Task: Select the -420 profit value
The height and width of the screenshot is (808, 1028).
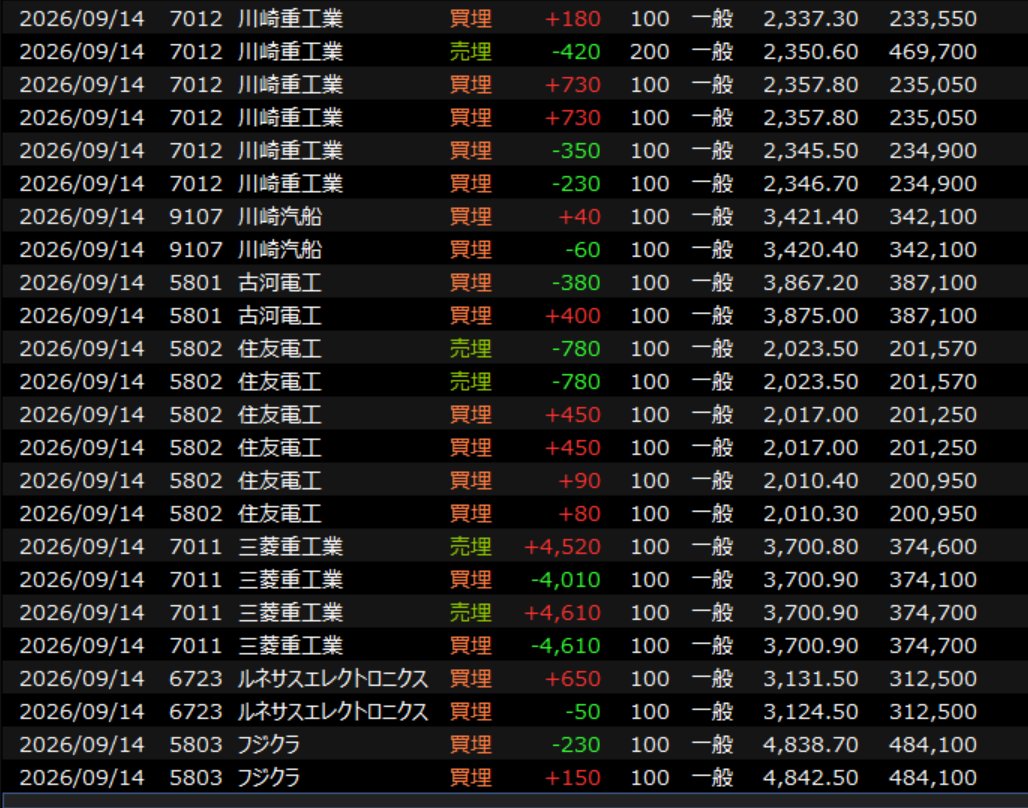Action: (x=576, y=51)
